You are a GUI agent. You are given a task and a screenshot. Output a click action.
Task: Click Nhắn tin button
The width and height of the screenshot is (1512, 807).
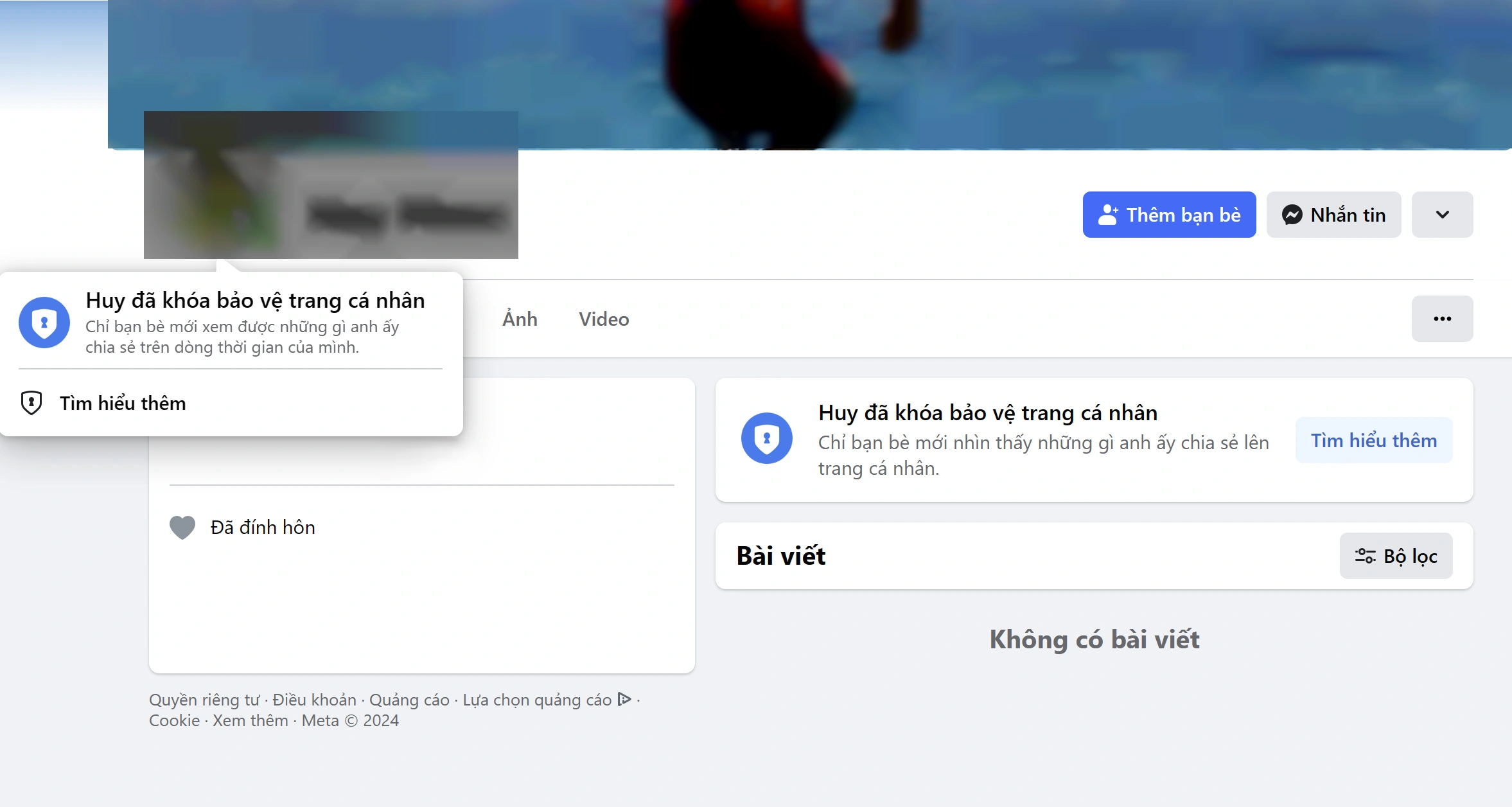point(1334,214)
